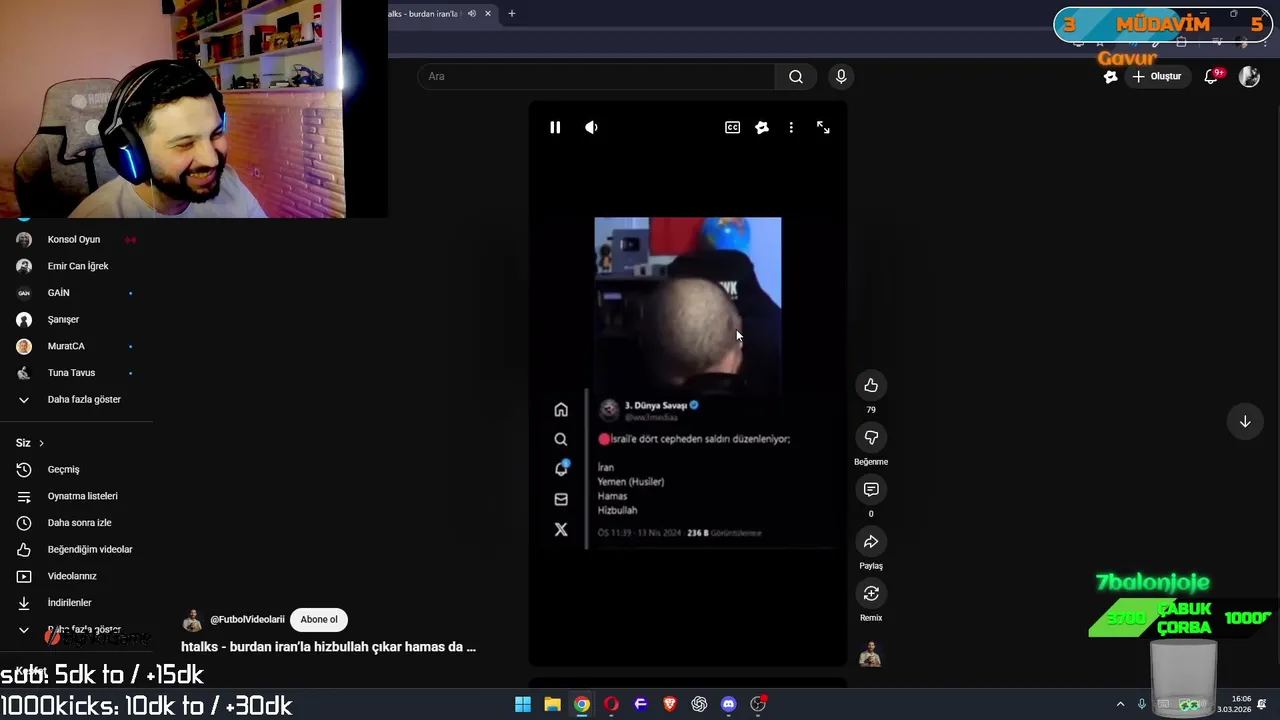This screenshot has height=720, width=1280.
Task: Click the Short title 'htalks - burdan iran'la hizbullah...'
Action: coord(328,647)
